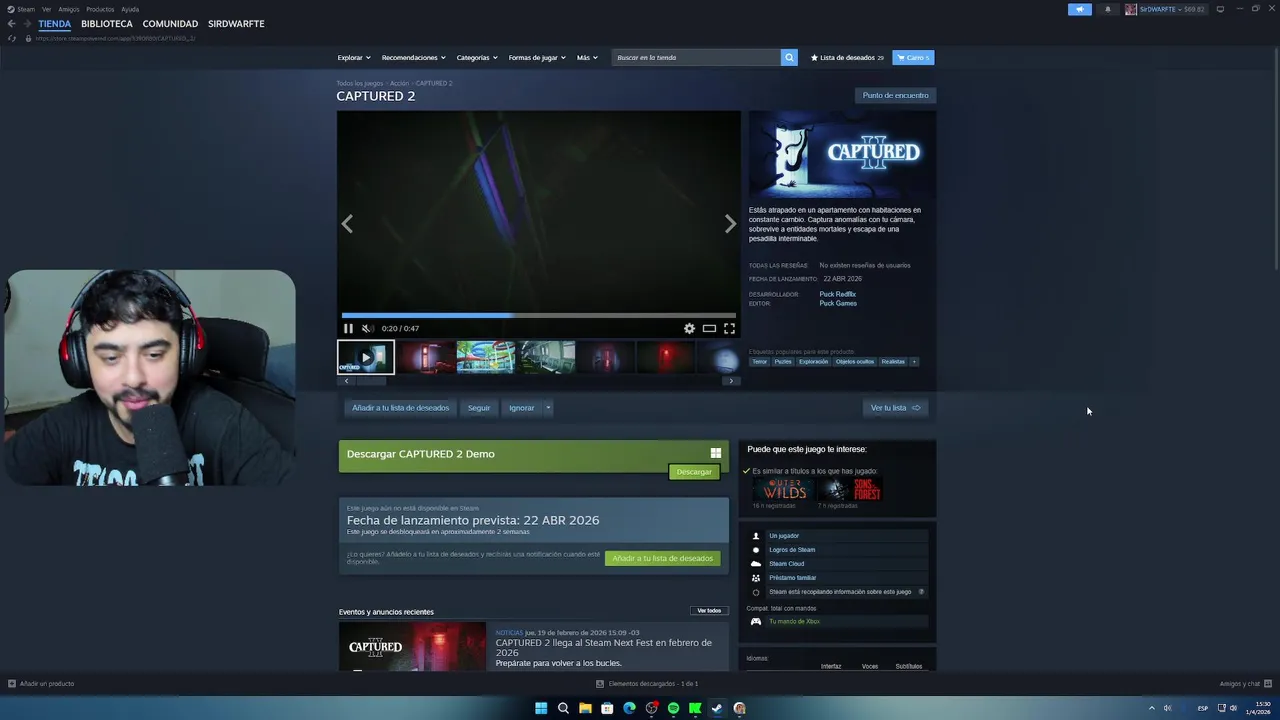Image resolution: width=1280 pixels, height=720 pixels.
Task: Toggle theater mode on the video player
Action: pos(709,328)
